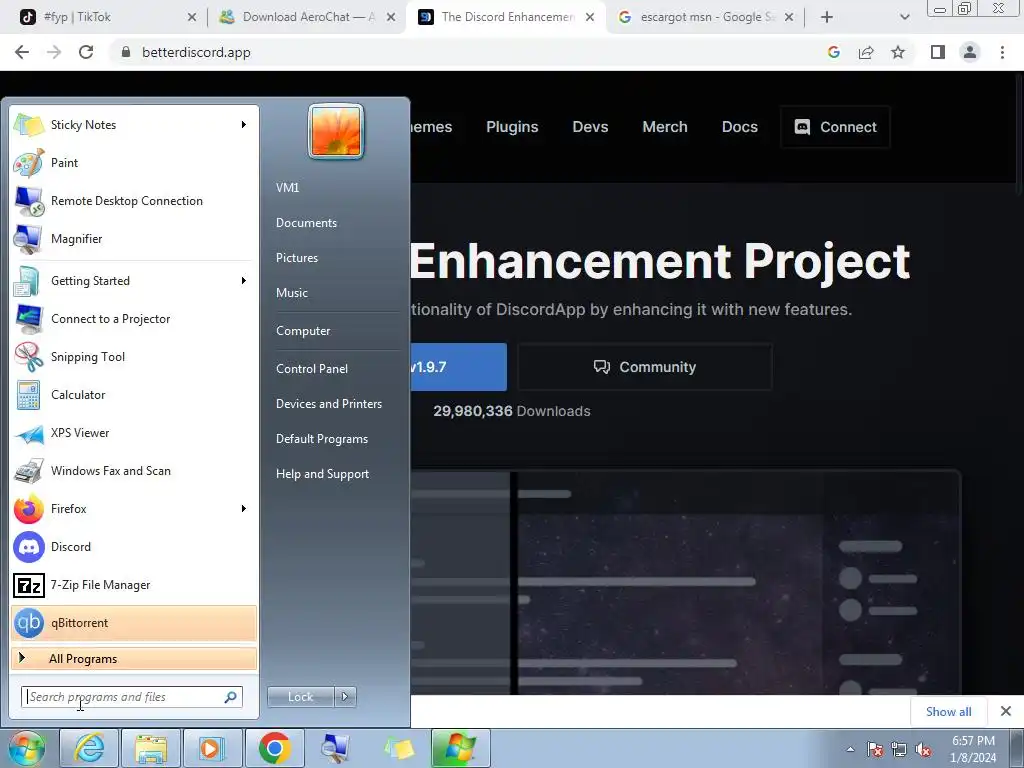Open Chrome tab search dropdown
The width and height of the screenshot is (1024, 768).
[x=904, y=17]
